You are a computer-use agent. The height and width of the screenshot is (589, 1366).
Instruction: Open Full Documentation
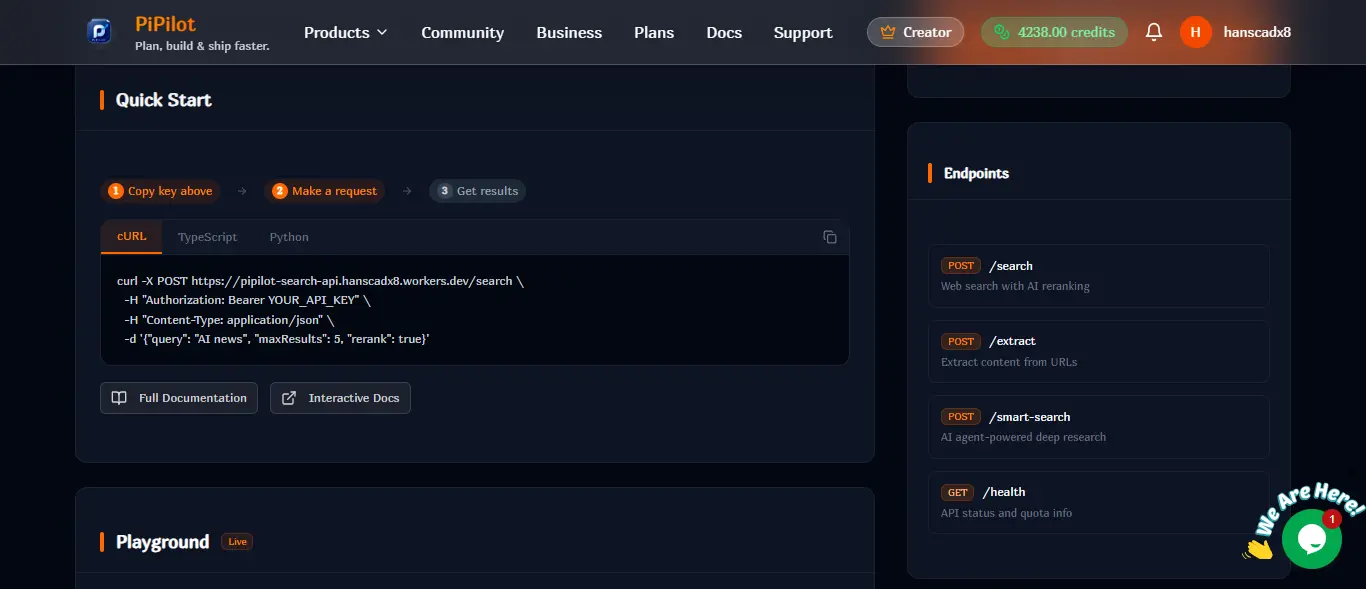click(x=179, y=398)
